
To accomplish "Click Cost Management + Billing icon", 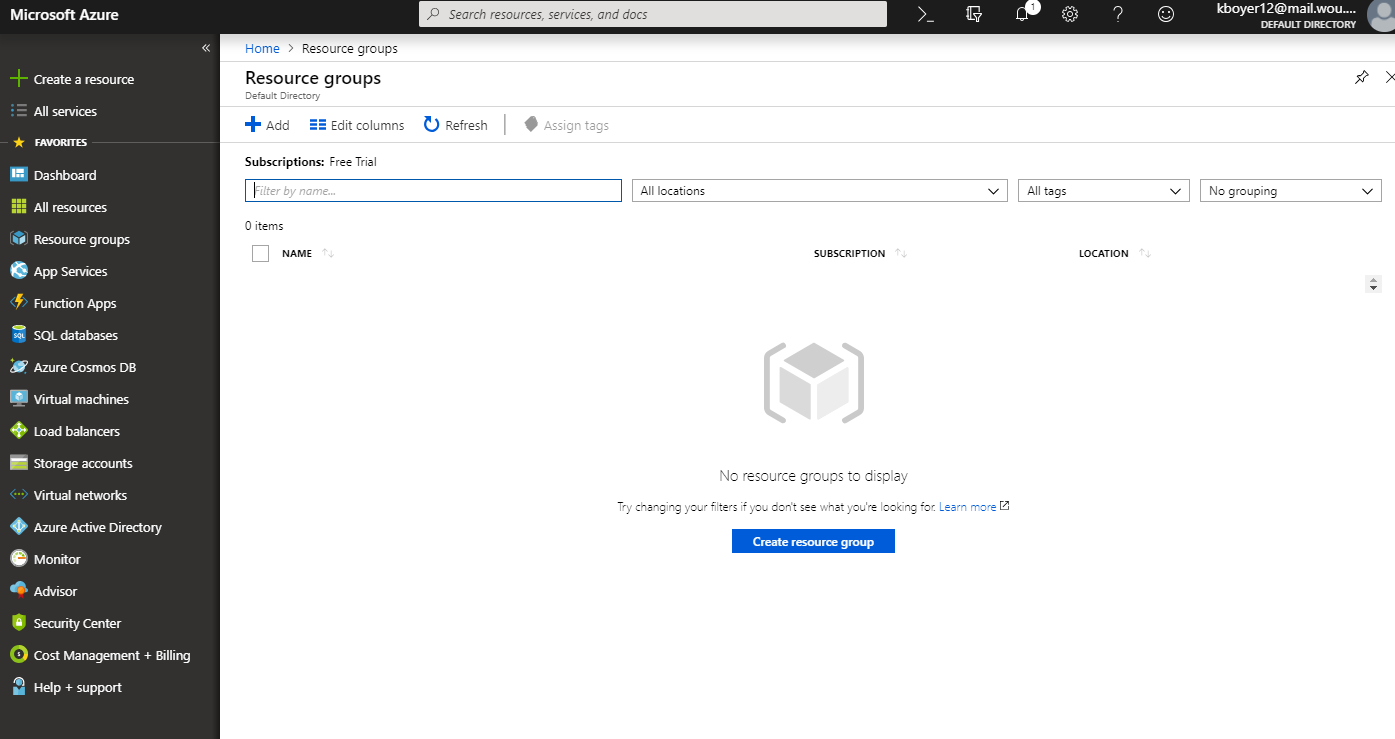I will pos(18,655).
